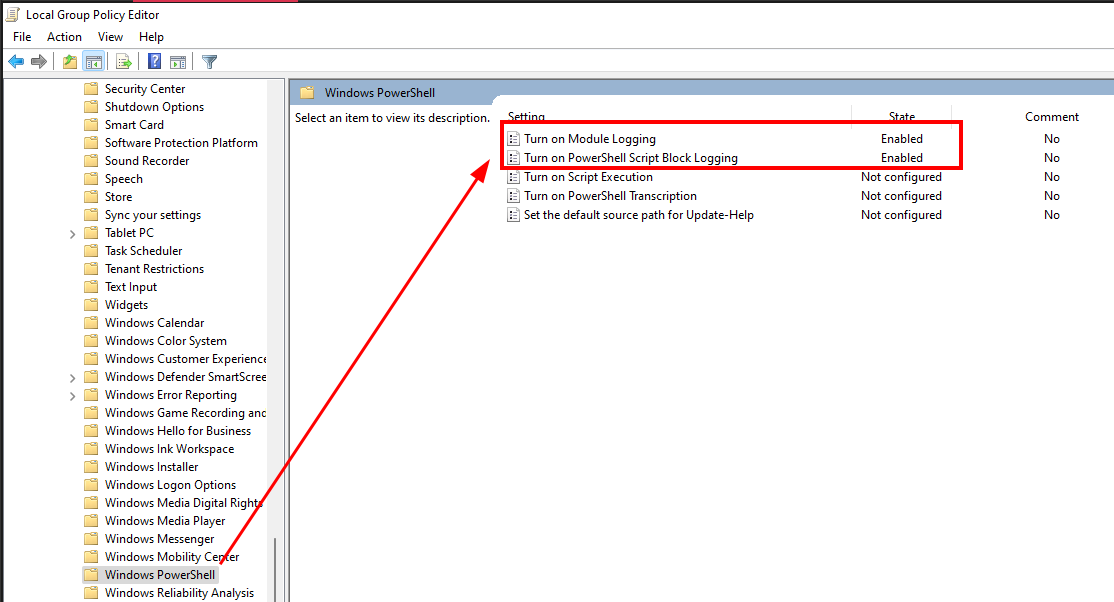Select Sound Recorder in the tree
This screenshot has height=602, width=1114.
click(147, 161)
